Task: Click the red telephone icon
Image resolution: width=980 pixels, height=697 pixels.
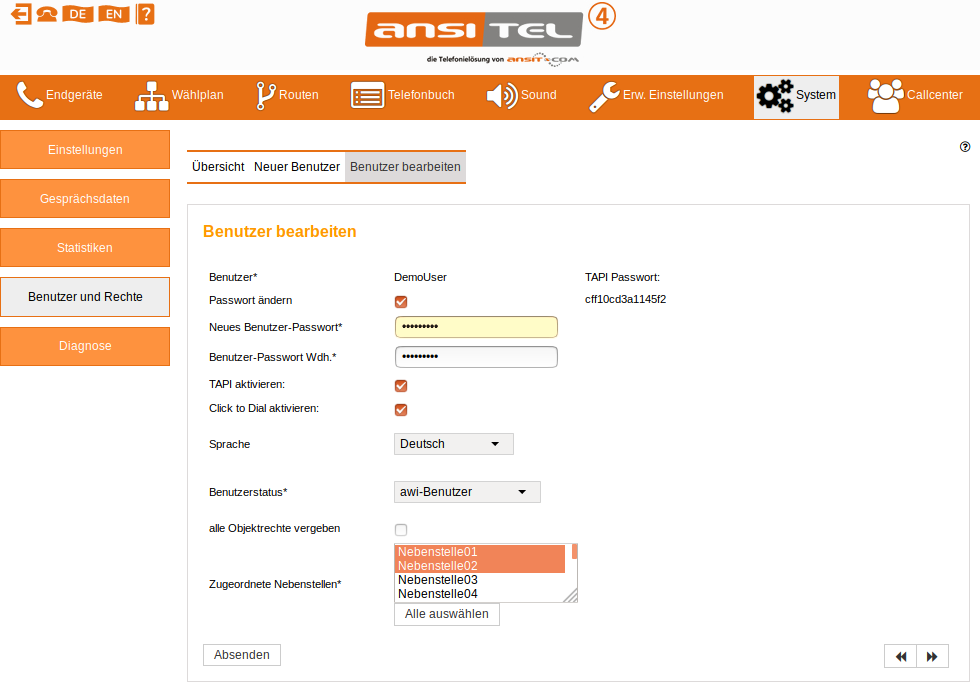Action: click(x=46, y=14)
